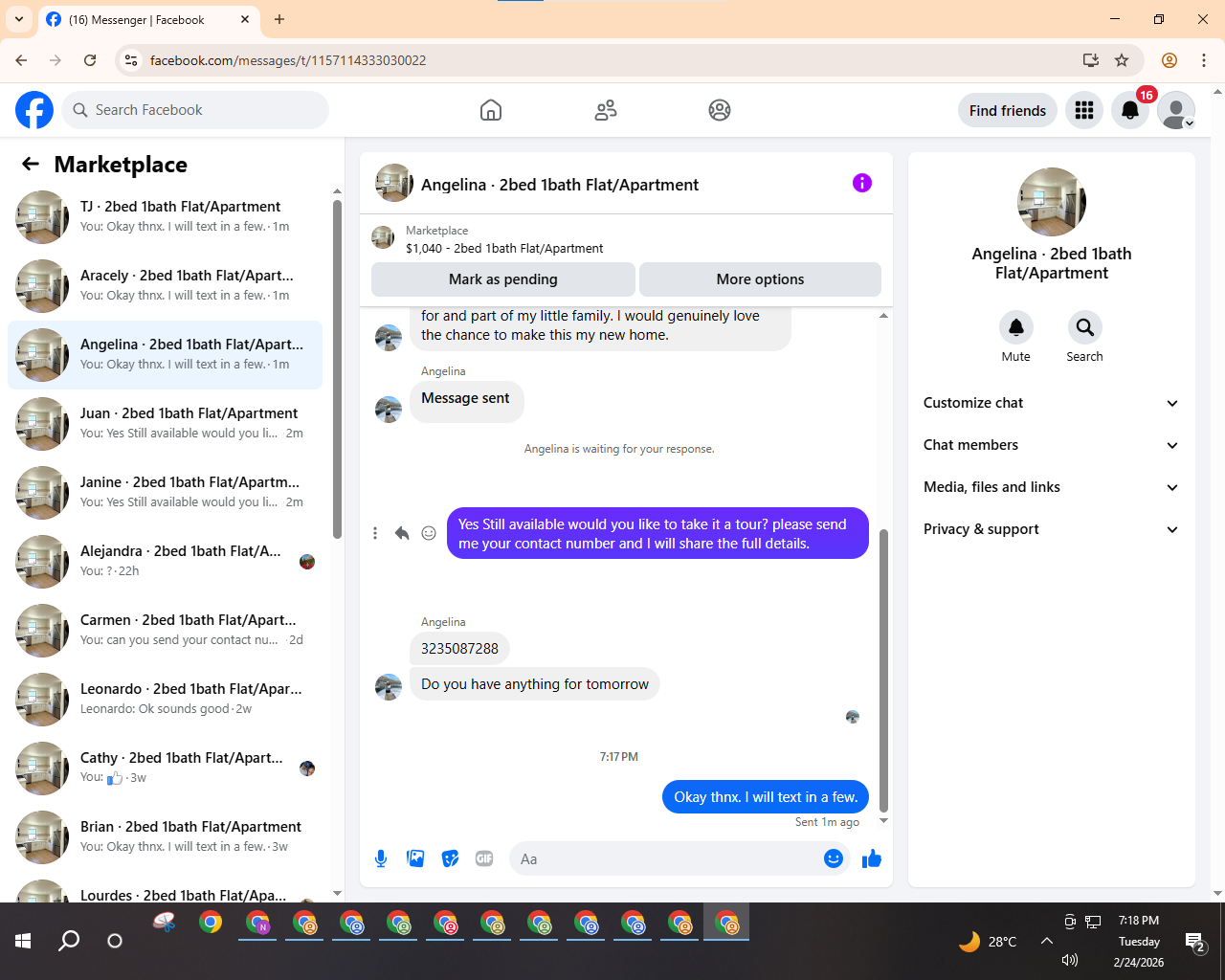
Task: Open Carmen conversation in list
Action: click(x=166, y=631)
